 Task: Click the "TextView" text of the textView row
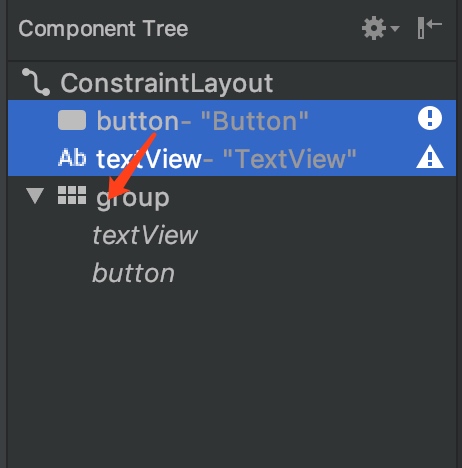coord(290,159)
